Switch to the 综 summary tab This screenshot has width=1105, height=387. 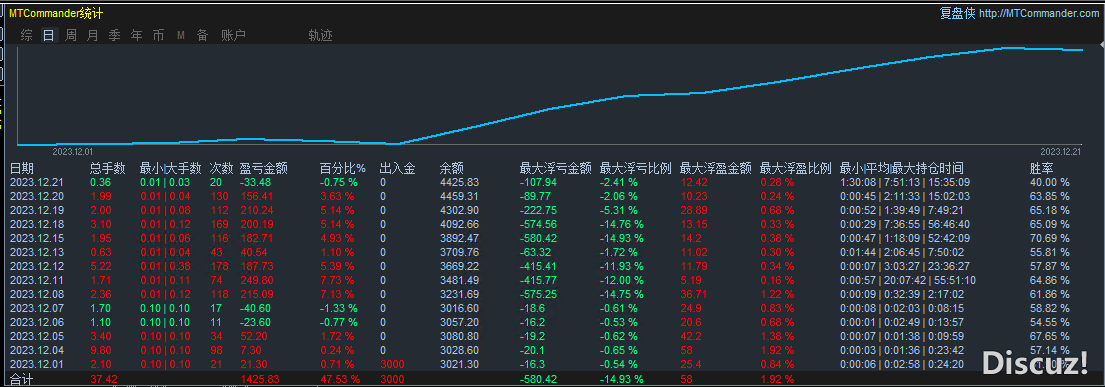point(27,35)
